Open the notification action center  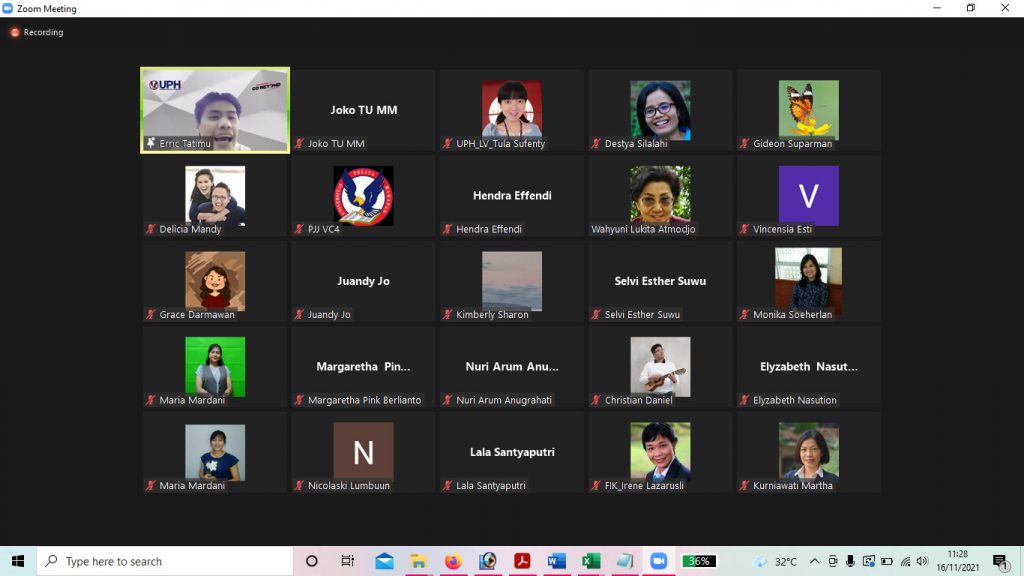coord(1000,561)
